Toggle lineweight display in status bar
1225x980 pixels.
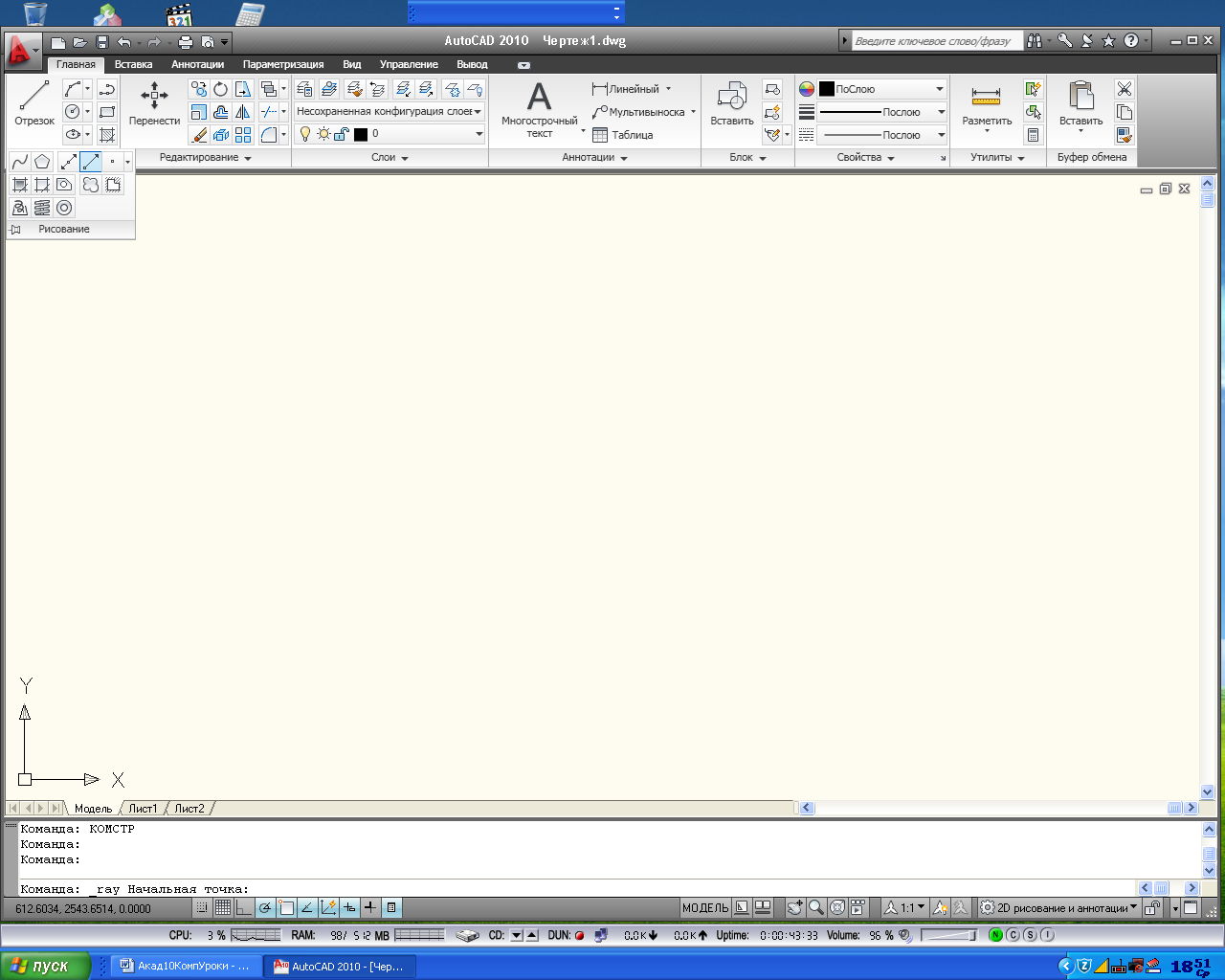click(370, 907)
